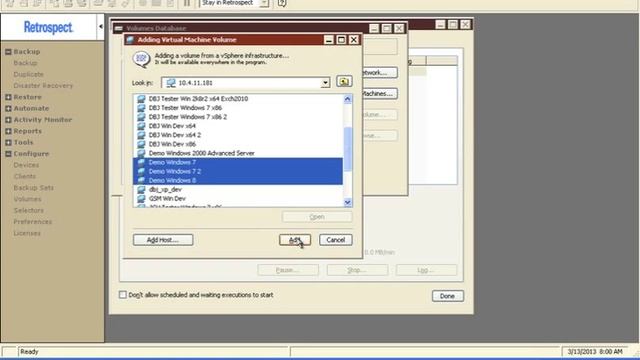Open Selectors in the sidebar
Viewport: 640px width, 360px height.
28,210
